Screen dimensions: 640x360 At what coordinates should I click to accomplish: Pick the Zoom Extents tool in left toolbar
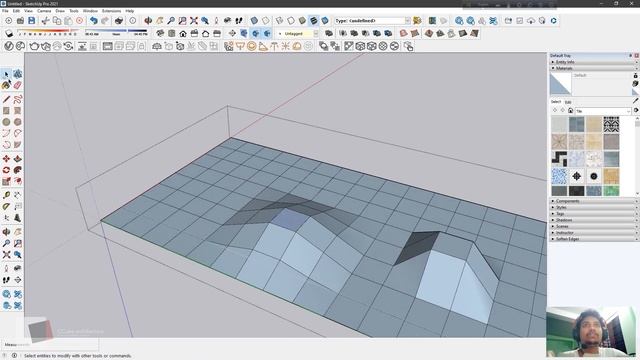coord(6,255)
